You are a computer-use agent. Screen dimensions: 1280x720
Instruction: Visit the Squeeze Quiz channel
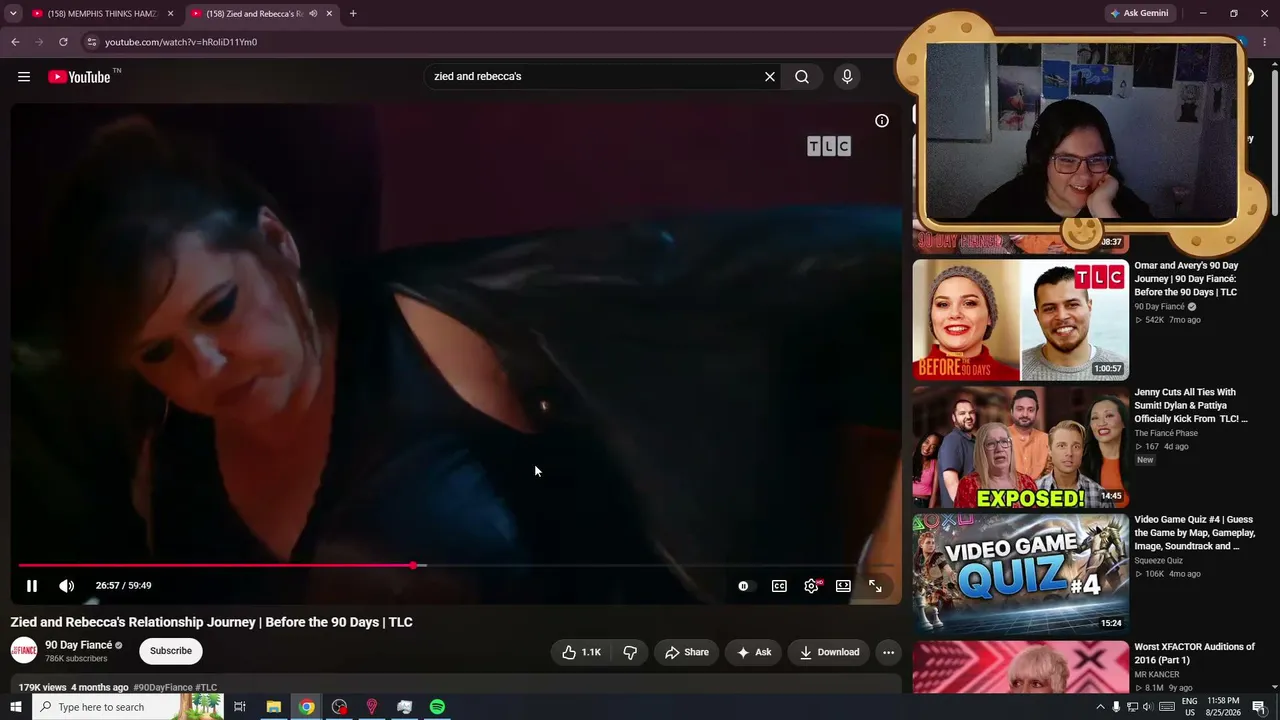coord(1158,561)
